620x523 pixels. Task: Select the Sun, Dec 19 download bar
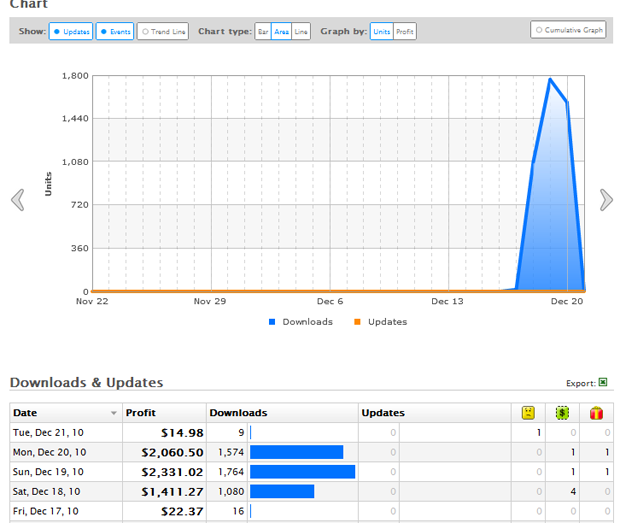click(x=302, y=472)
